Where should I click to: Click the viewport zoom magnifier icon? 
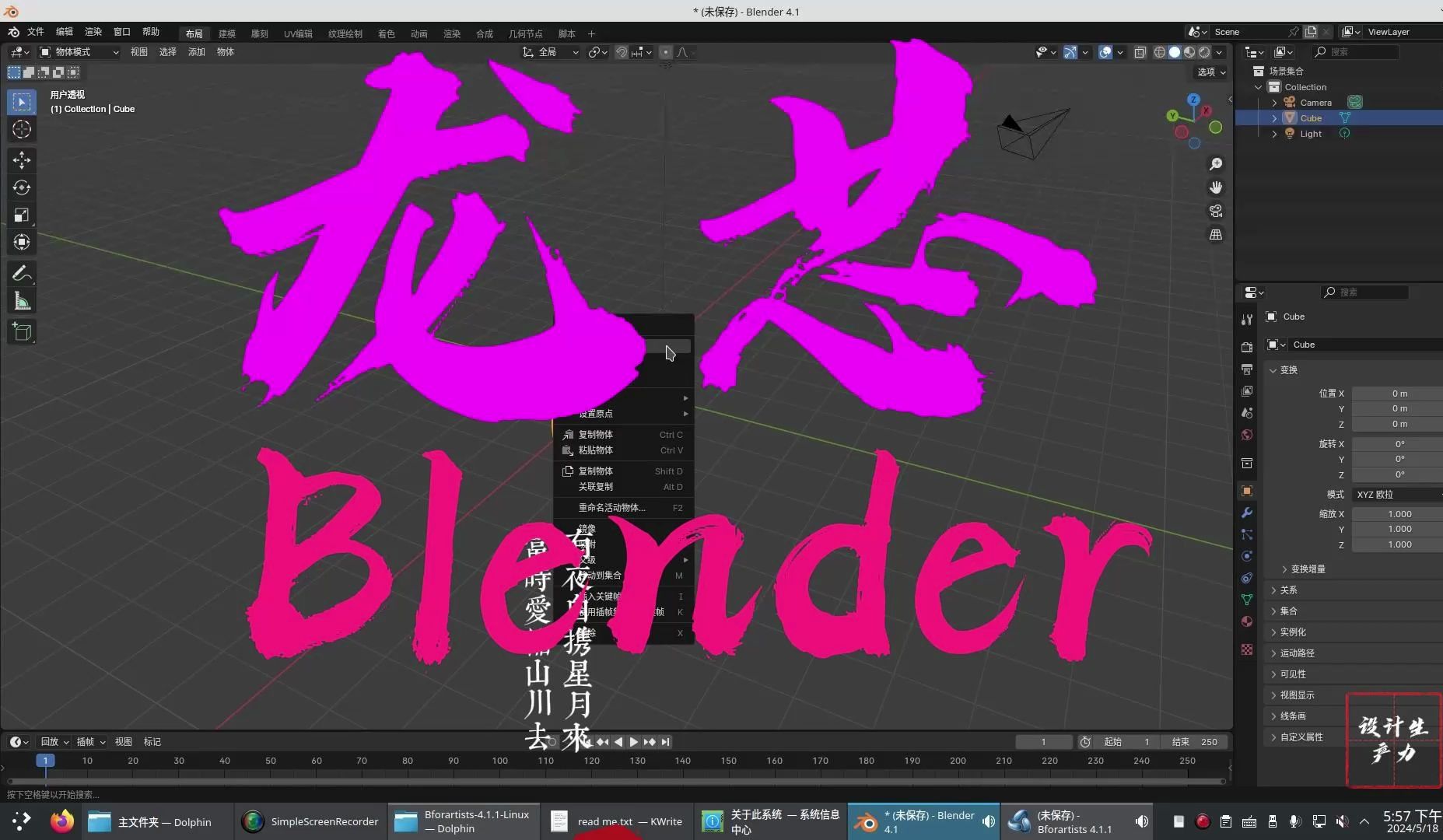click(x=1216, y=164)
